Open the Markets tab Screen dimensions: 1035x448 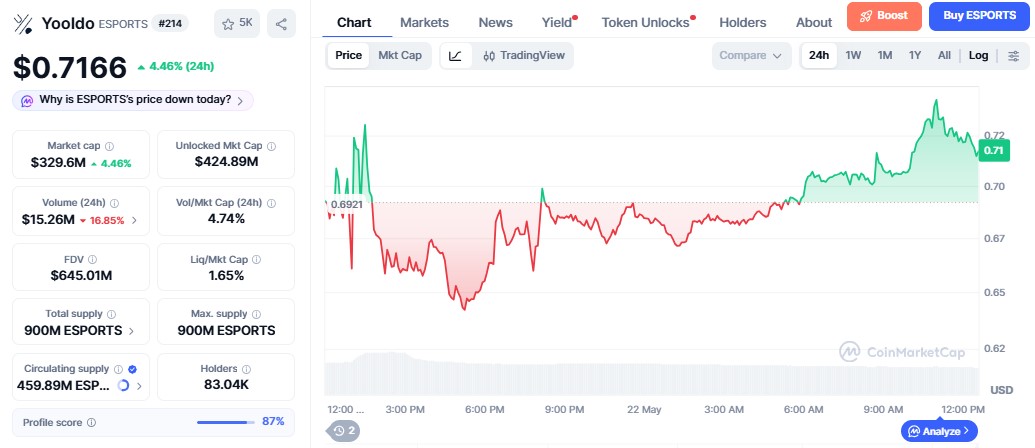[424, 22]
